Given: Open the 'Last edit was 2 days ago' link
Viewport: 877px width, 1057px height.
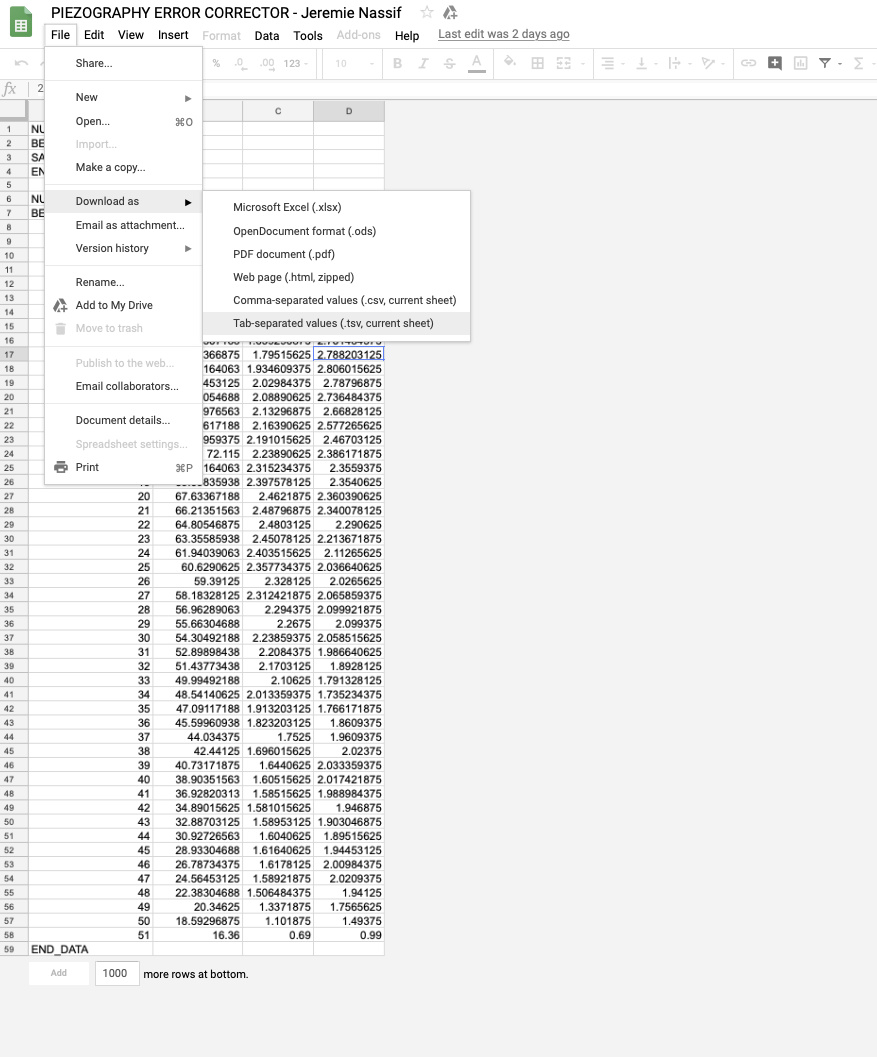Looking at the screenshot, I should pos(504,35).
